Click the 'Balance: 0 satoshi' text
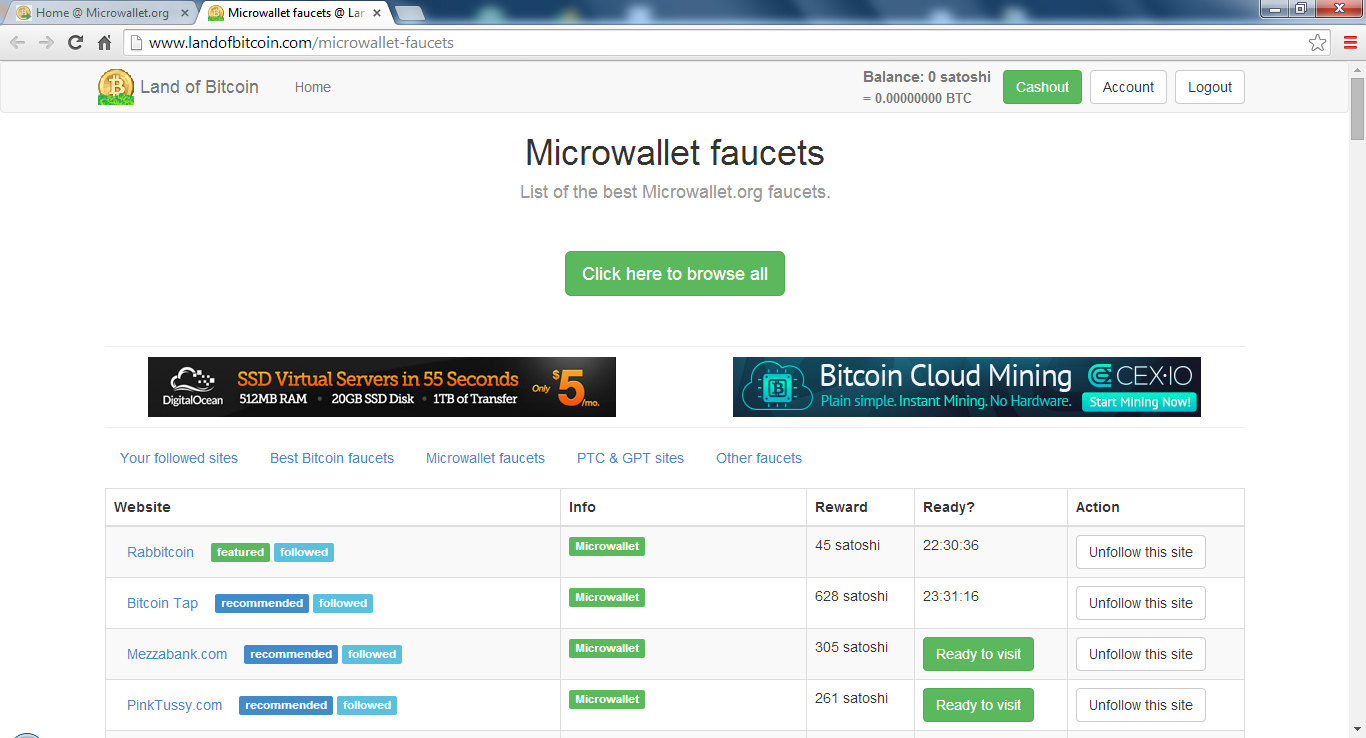The image size is (1366, 738). coord(927,77)
